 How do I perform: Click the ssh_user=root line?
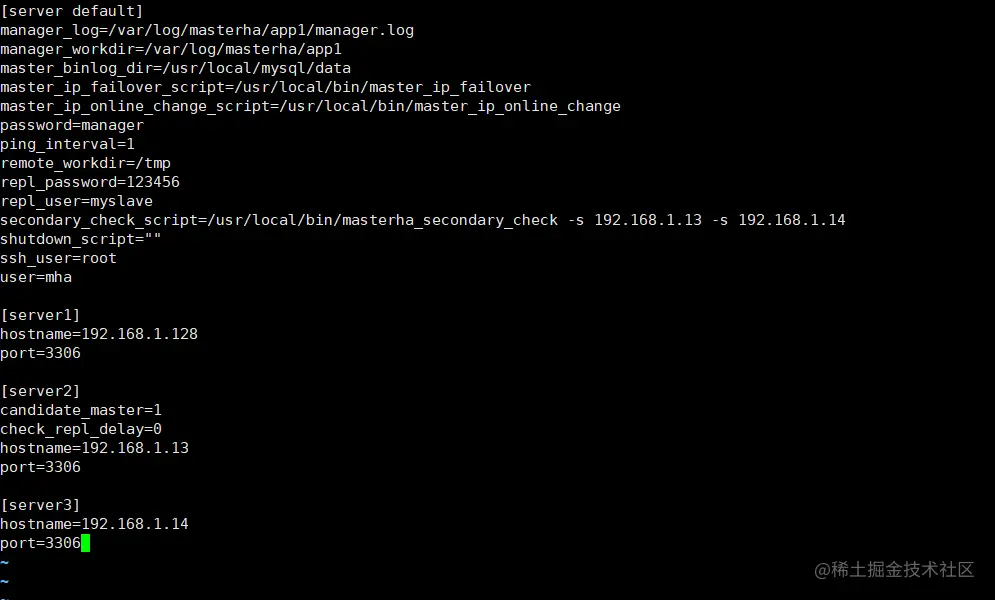58,259
